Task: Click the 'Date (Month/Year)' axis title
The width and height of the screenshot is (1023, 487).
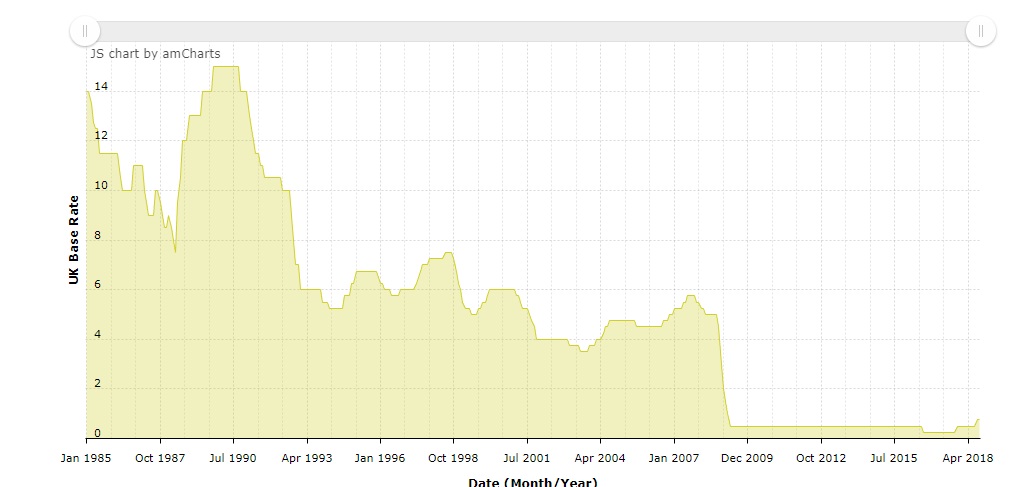Action: pyautogui.click(x=532, y=482)
